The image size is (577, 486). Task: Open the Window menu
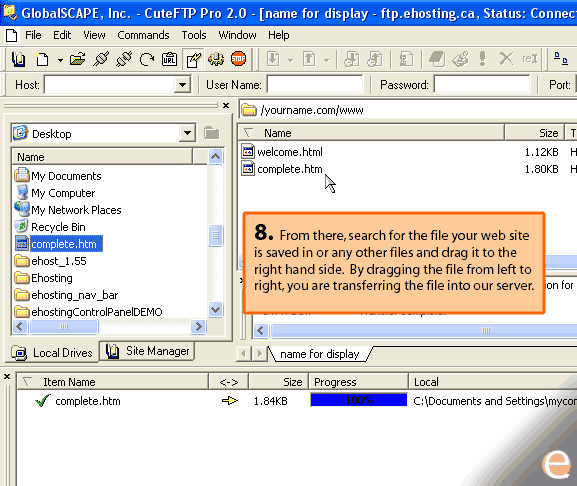tap(237, 35)
